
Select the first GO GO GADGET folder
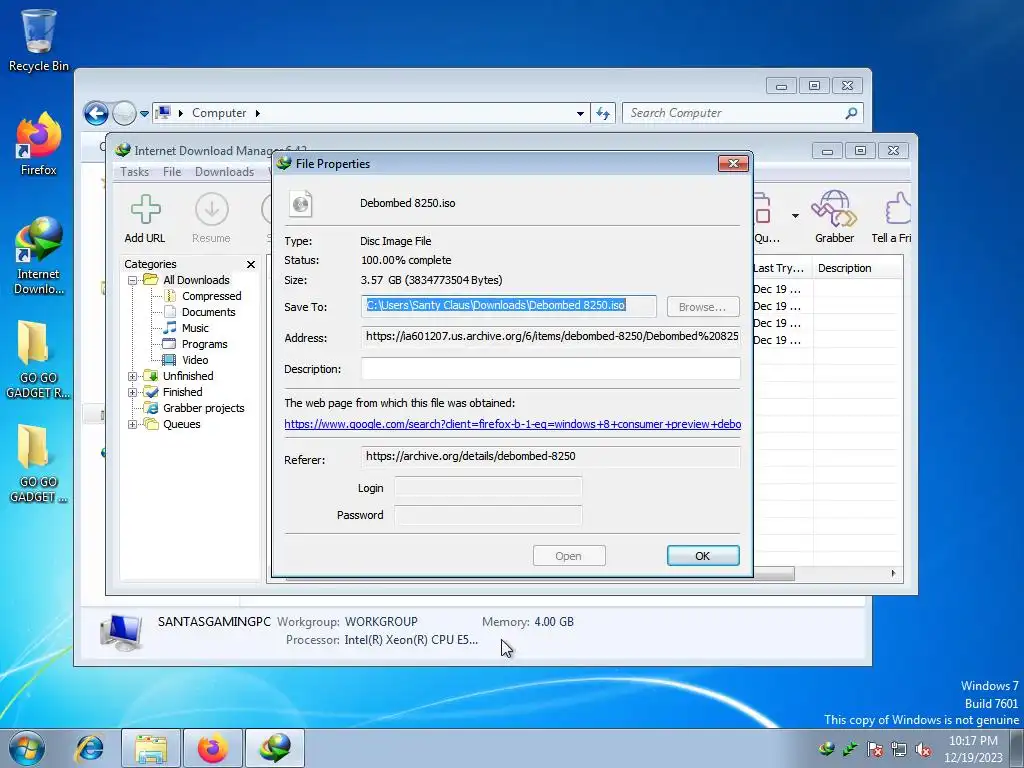(x=37, y=359)
